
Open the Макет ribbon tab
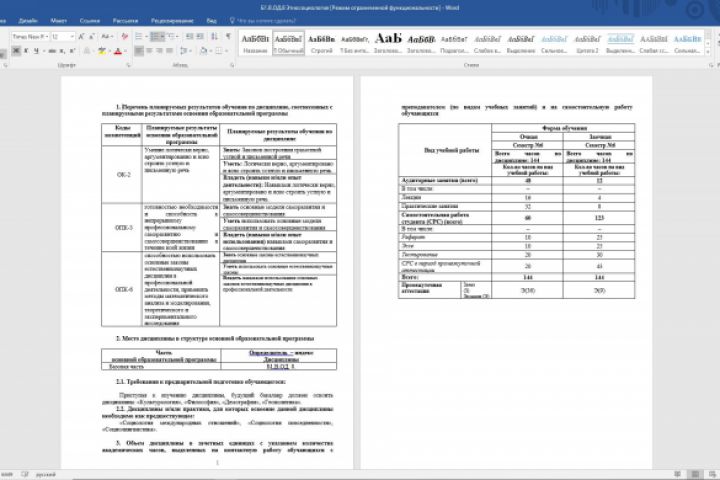point(58,21)
